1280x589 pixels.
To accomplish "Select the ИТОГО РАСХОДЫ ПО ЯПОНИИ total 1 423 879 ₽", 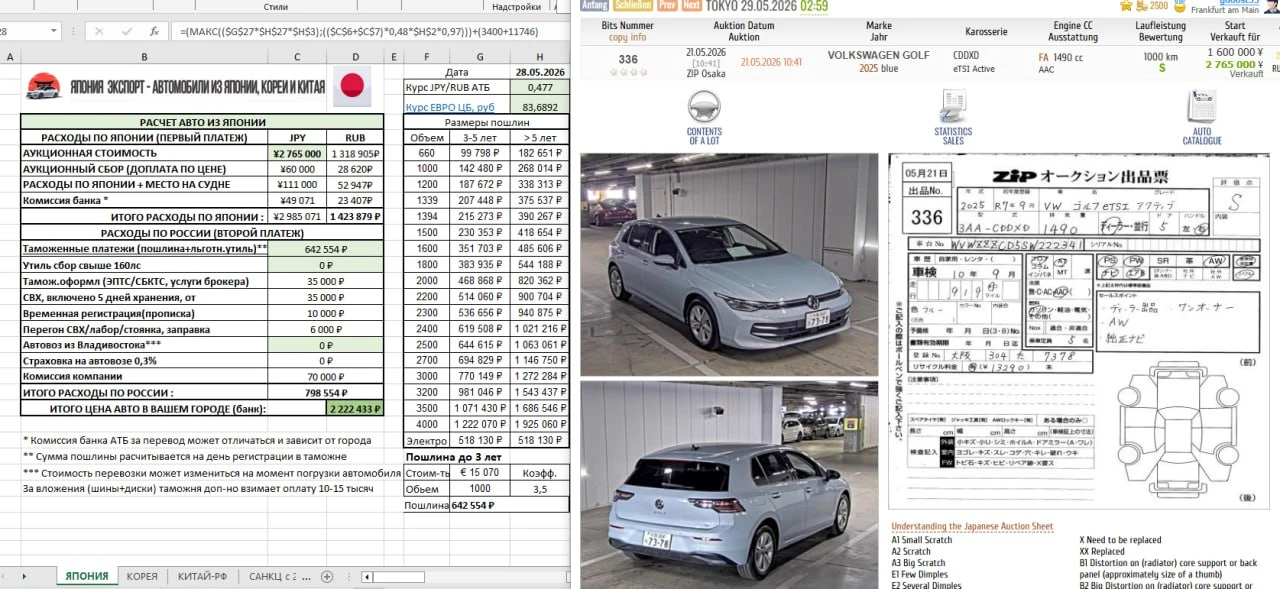I will (356, 217).
